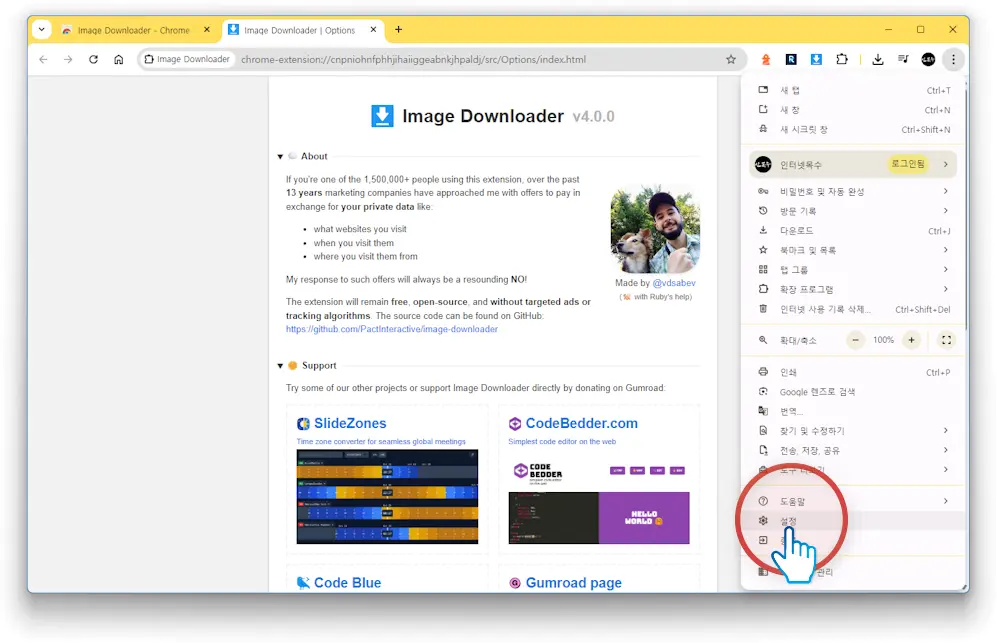
Task: Expand 확장 프로그램 submenu
Action: point(853,289)
